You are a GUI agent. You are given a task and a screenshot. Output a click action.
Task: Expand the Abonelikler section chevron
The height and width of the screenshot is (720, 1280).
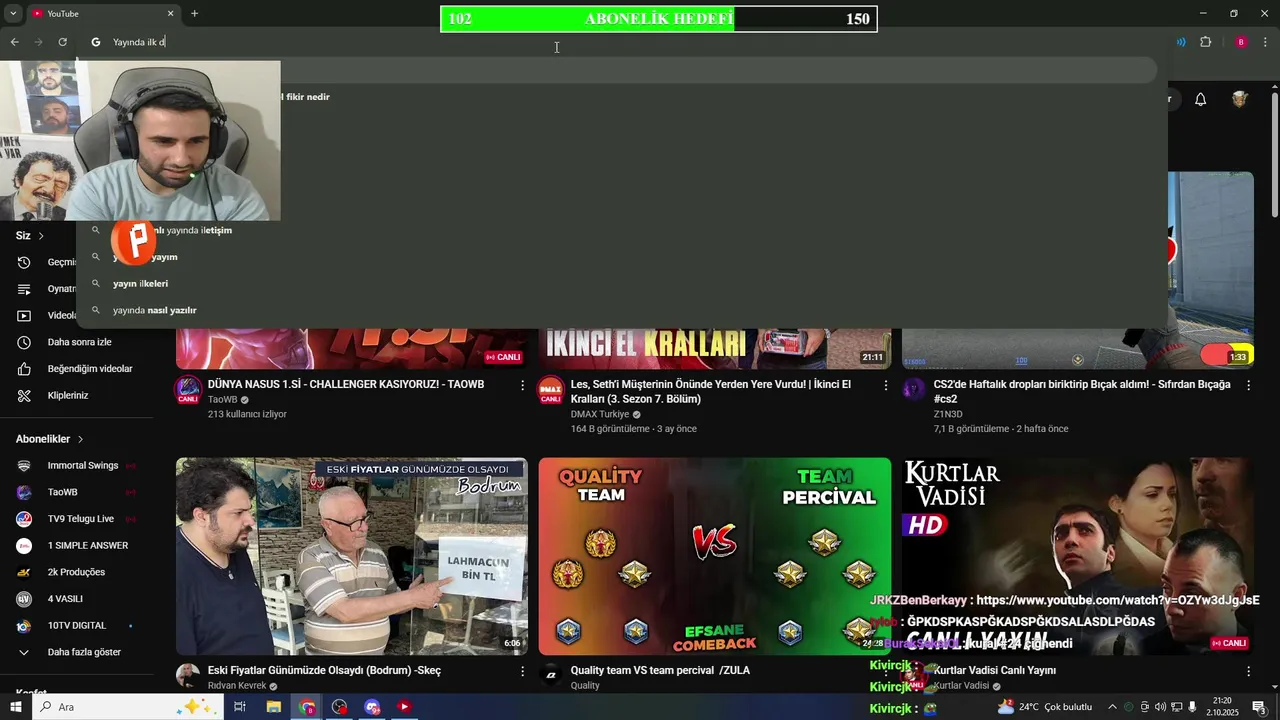pyautogui.click(x=80, y=439)
